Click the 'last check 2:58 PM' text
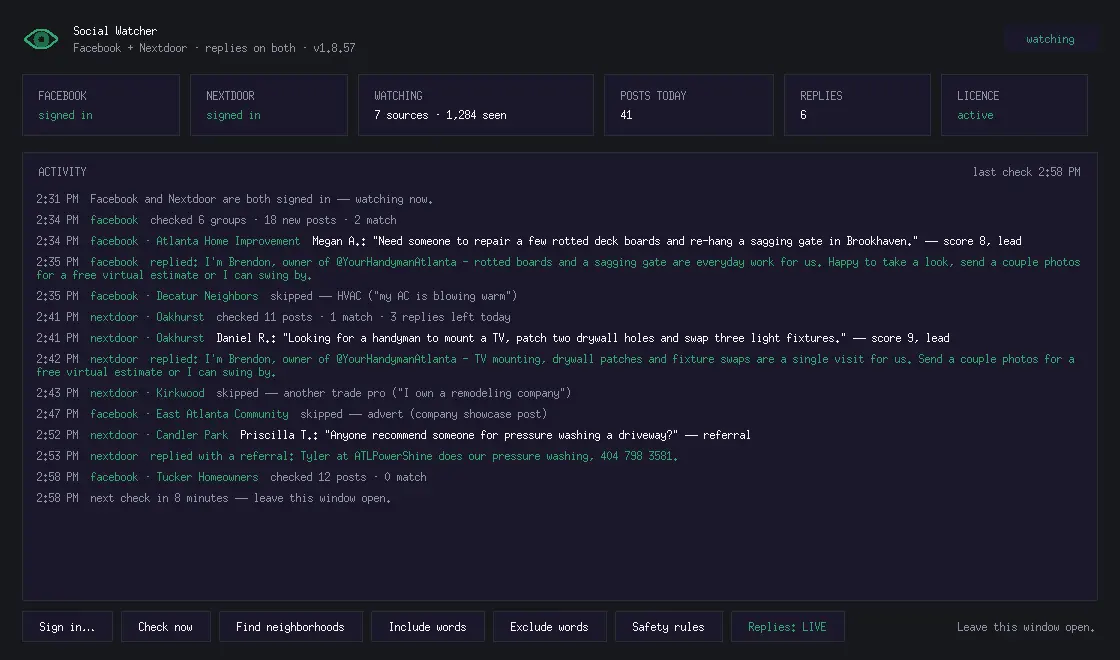Viewport: 1120px width, 660px height. (x=1026, y=172)
